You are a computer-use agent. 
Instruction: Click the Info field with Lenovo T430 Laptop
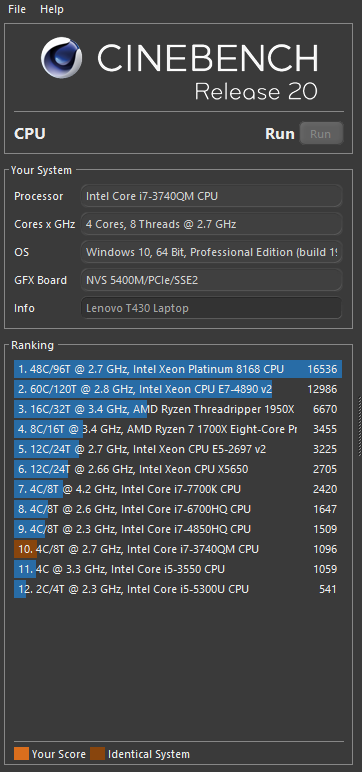pos(211,308)
